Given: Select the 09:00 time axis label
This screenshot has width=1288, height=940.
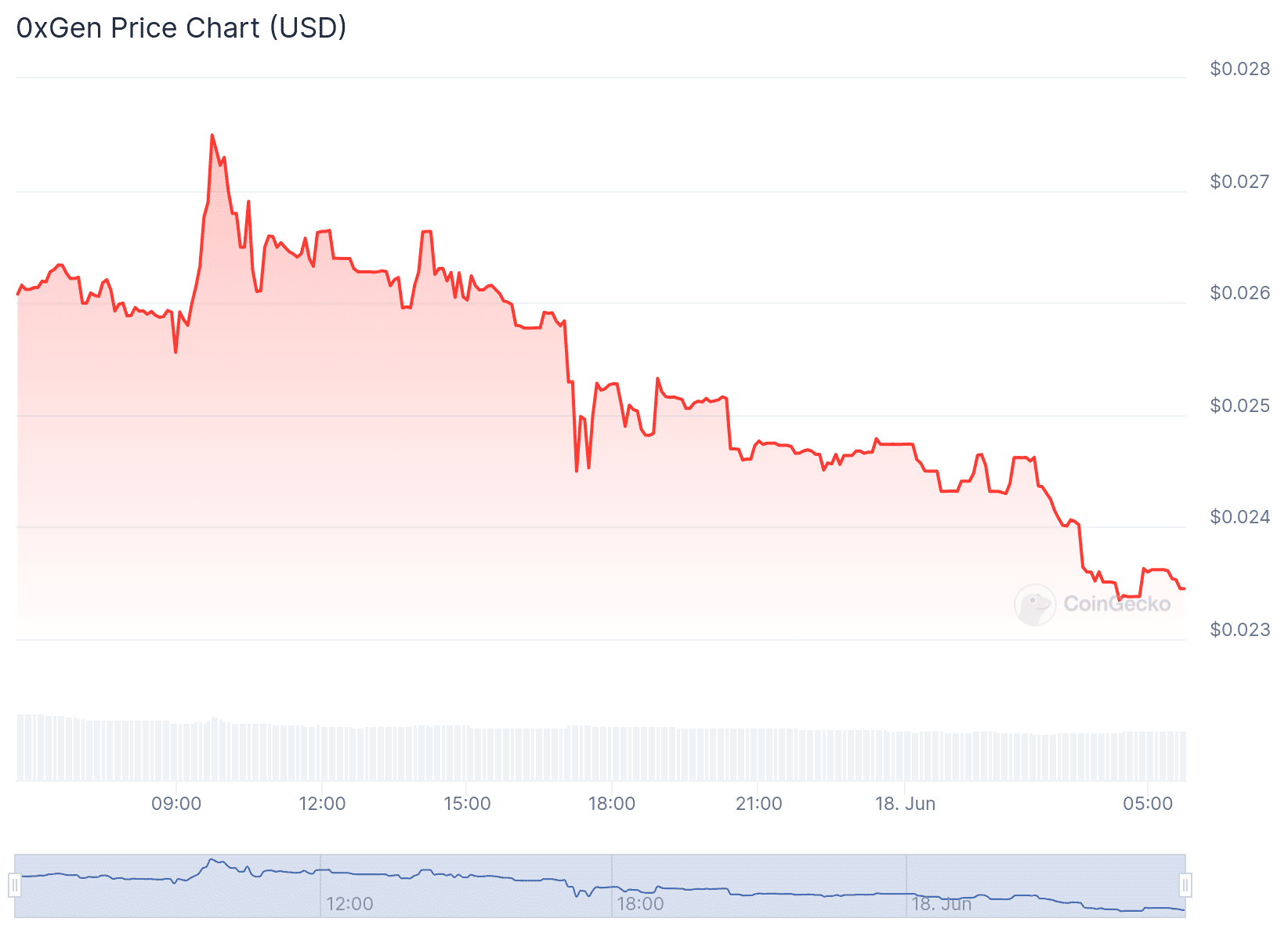Looking at the screenshot, I should 176,804.
